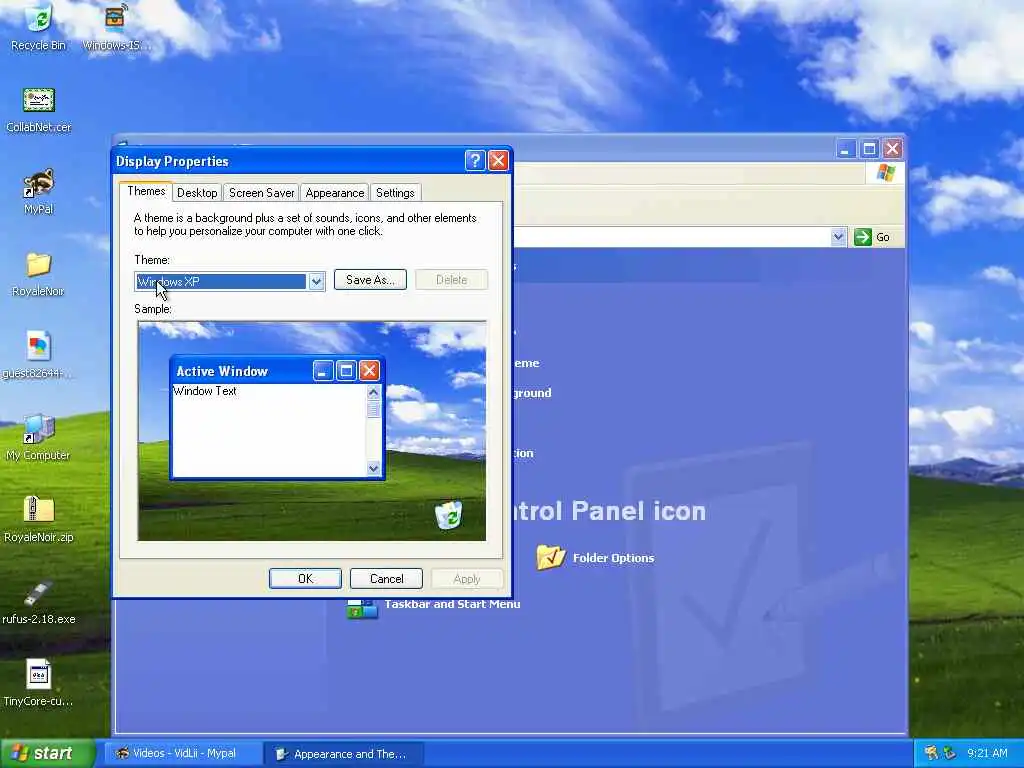Click the Taskbar and Start Menu icon
The height and width of the screenshot is (768, 1024).
pyautogui.click(x=362, y=609)
